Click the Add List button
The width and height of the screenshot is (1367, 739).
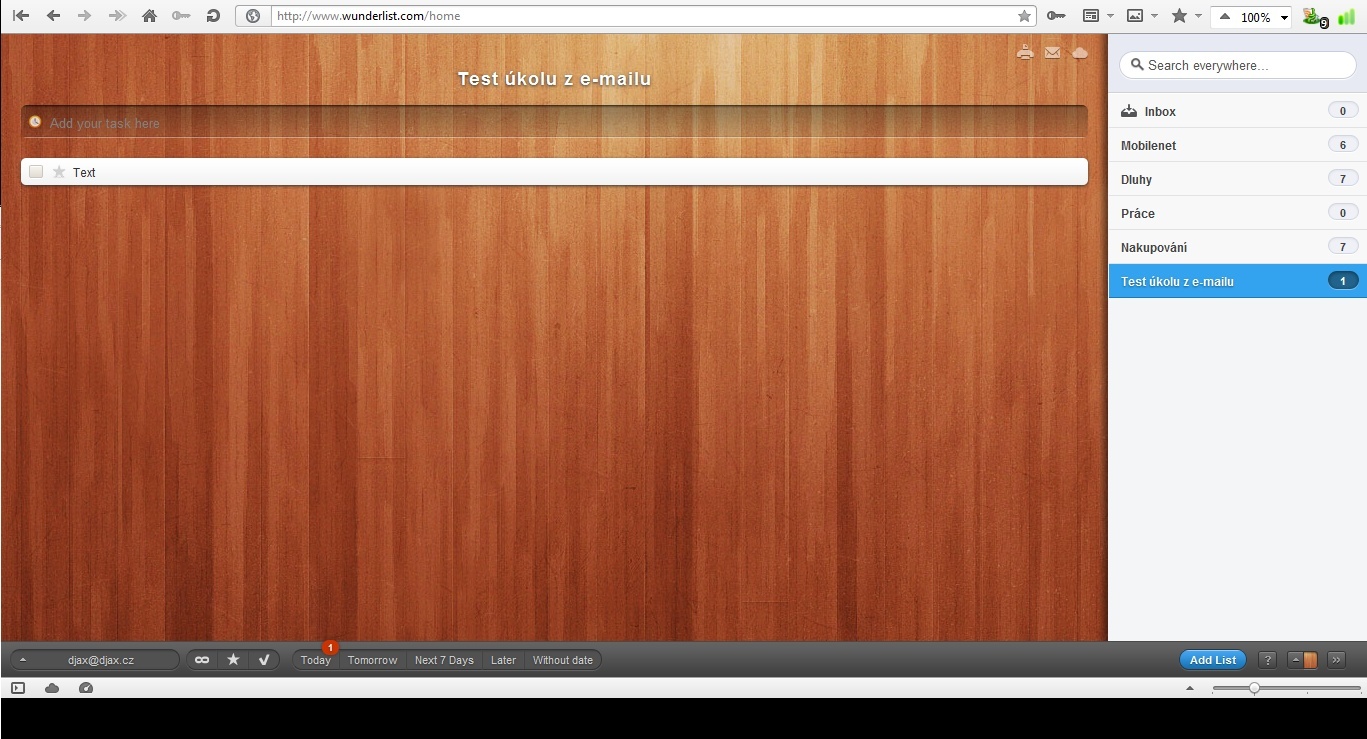(x=1212, y=660)
